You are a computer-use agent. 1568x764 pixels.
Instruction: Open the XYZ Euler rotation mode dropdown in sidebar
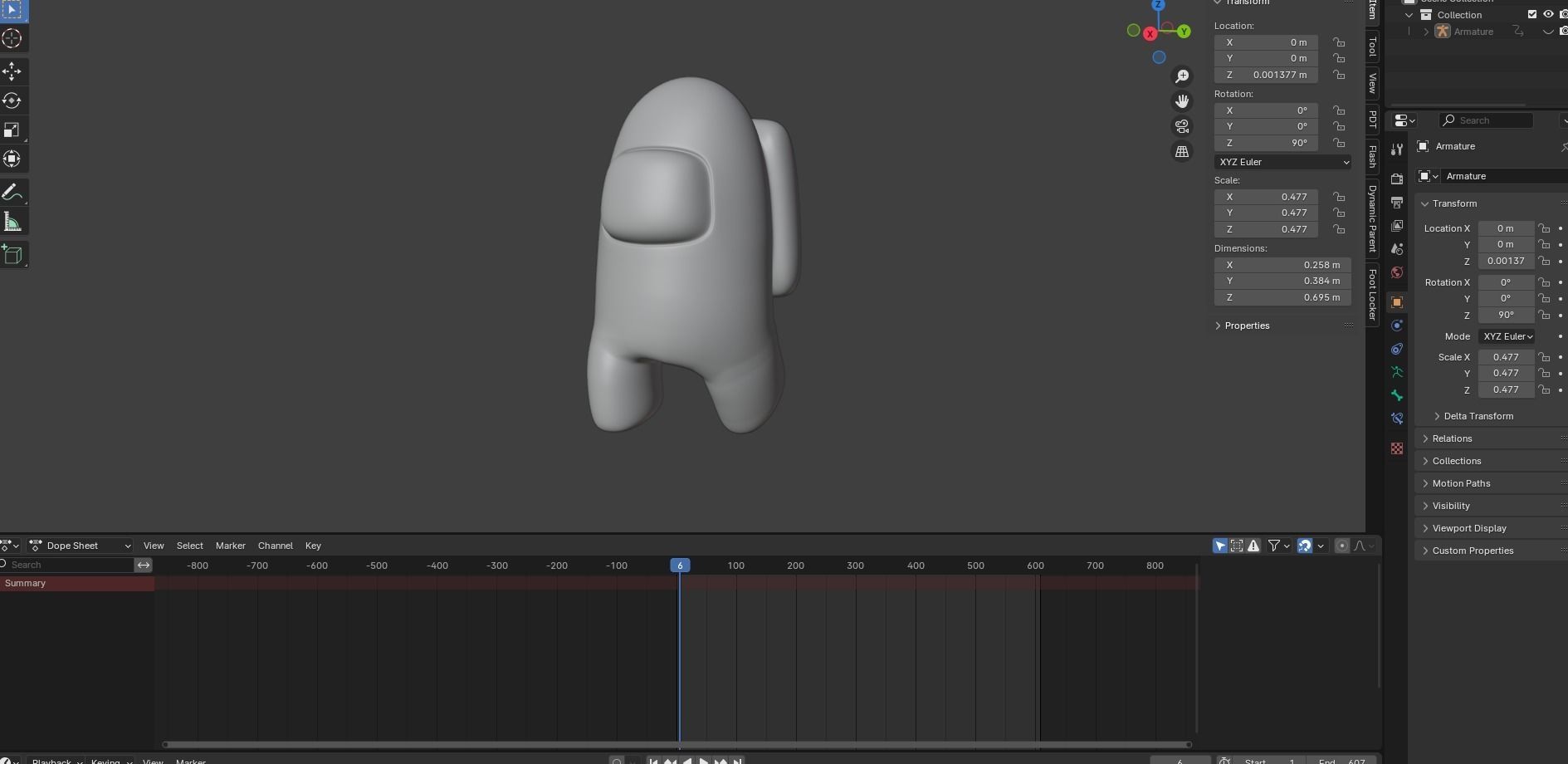1282,162
